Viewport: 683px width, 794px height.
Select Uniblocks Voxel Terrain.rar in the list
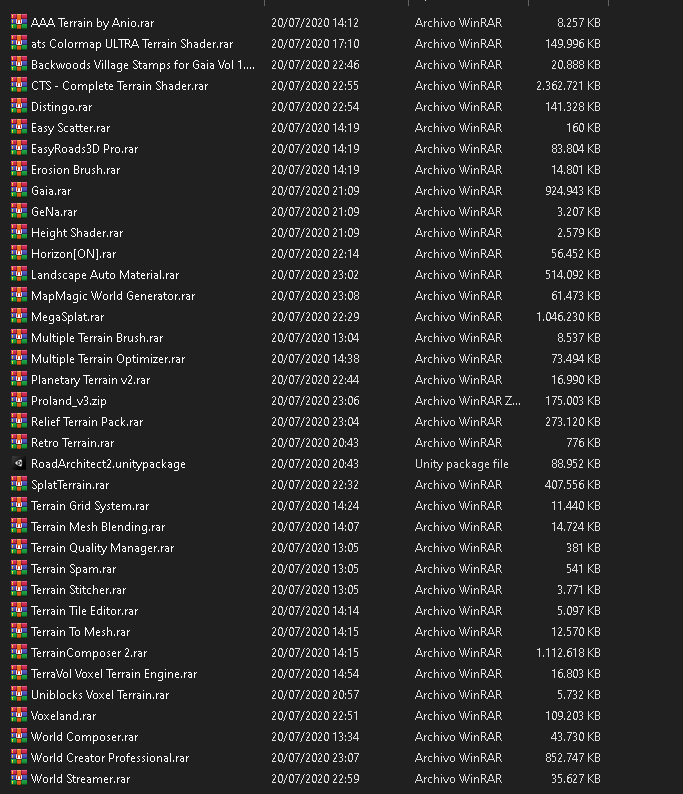(100, 694)
